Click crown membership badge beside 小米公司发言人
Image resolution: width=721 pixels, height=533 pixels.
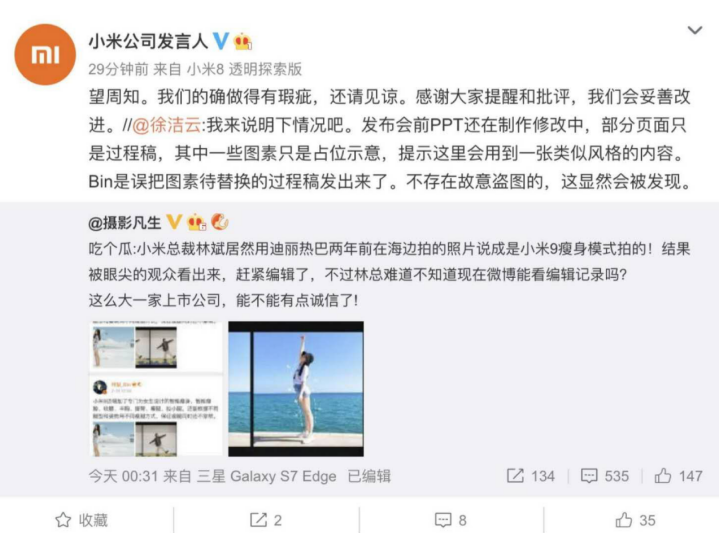pos(242,42)
